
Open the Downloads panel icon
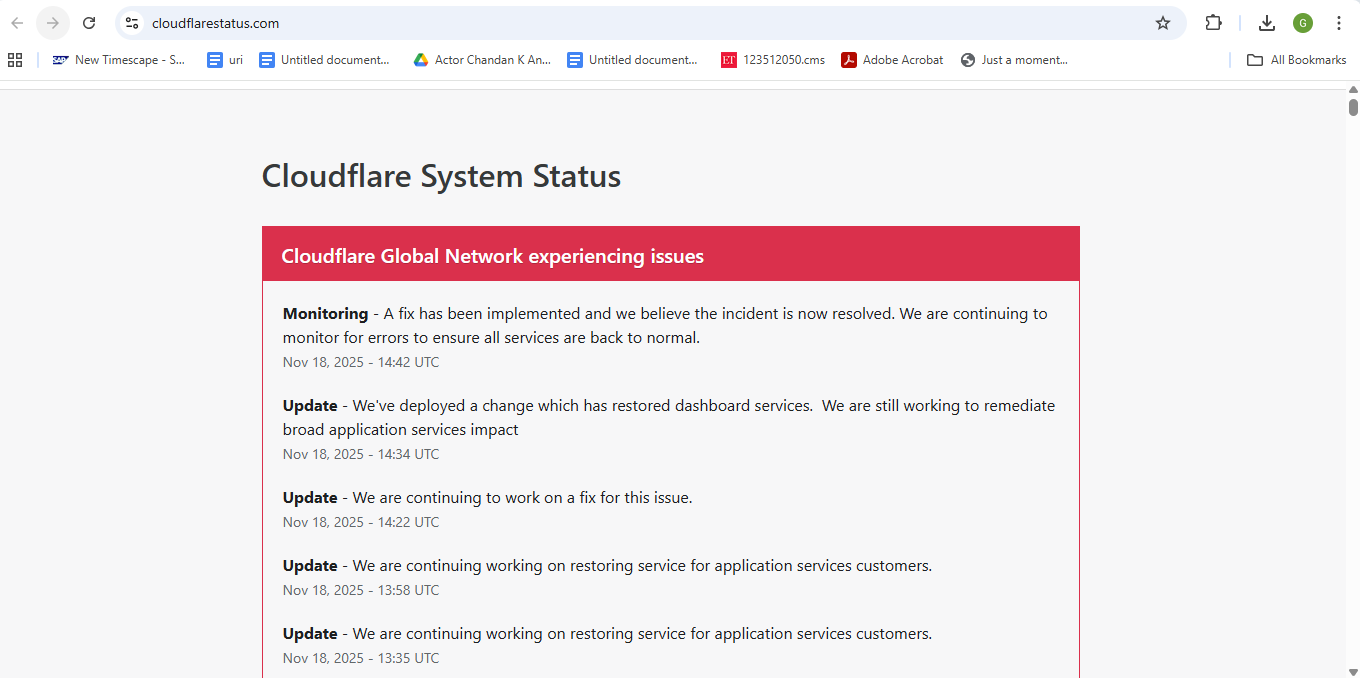tap(1266, 22)
